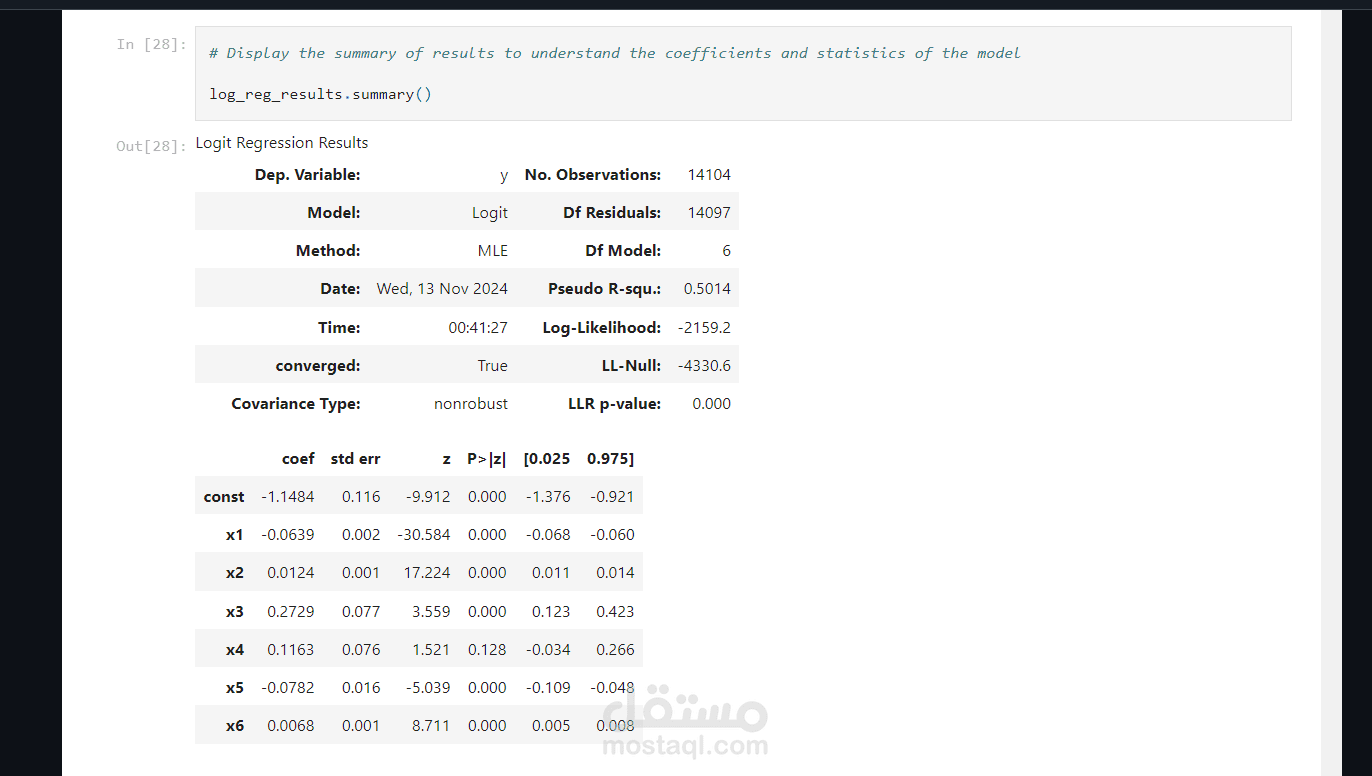1372x776 pixels.
Task: Click the x1 row label
Action: click(x=235, y=535)
